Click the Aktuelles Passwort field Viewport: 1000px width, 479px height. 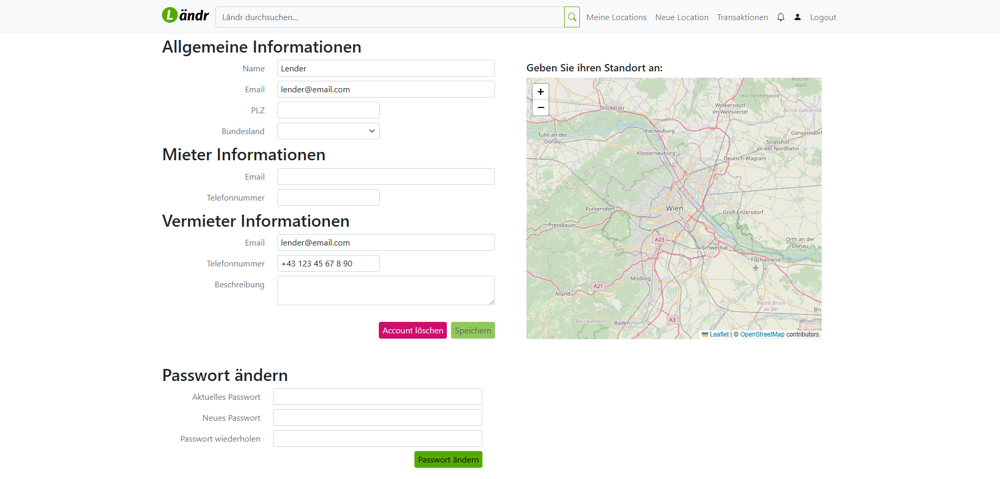point(378,397)
